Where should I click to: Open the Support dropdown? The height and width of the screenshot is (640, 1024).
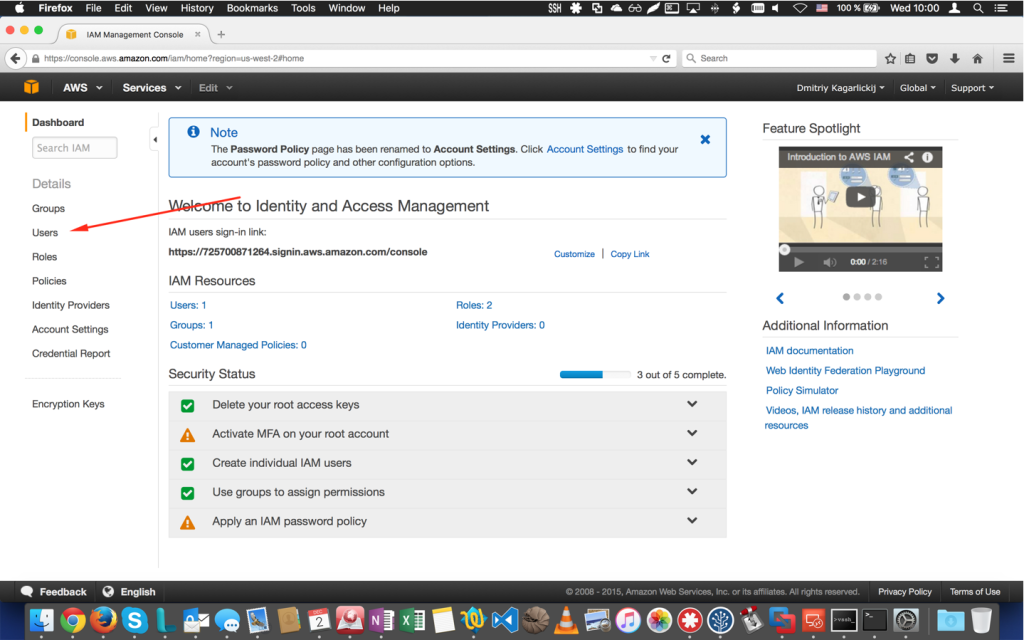(x=972, y=88)
